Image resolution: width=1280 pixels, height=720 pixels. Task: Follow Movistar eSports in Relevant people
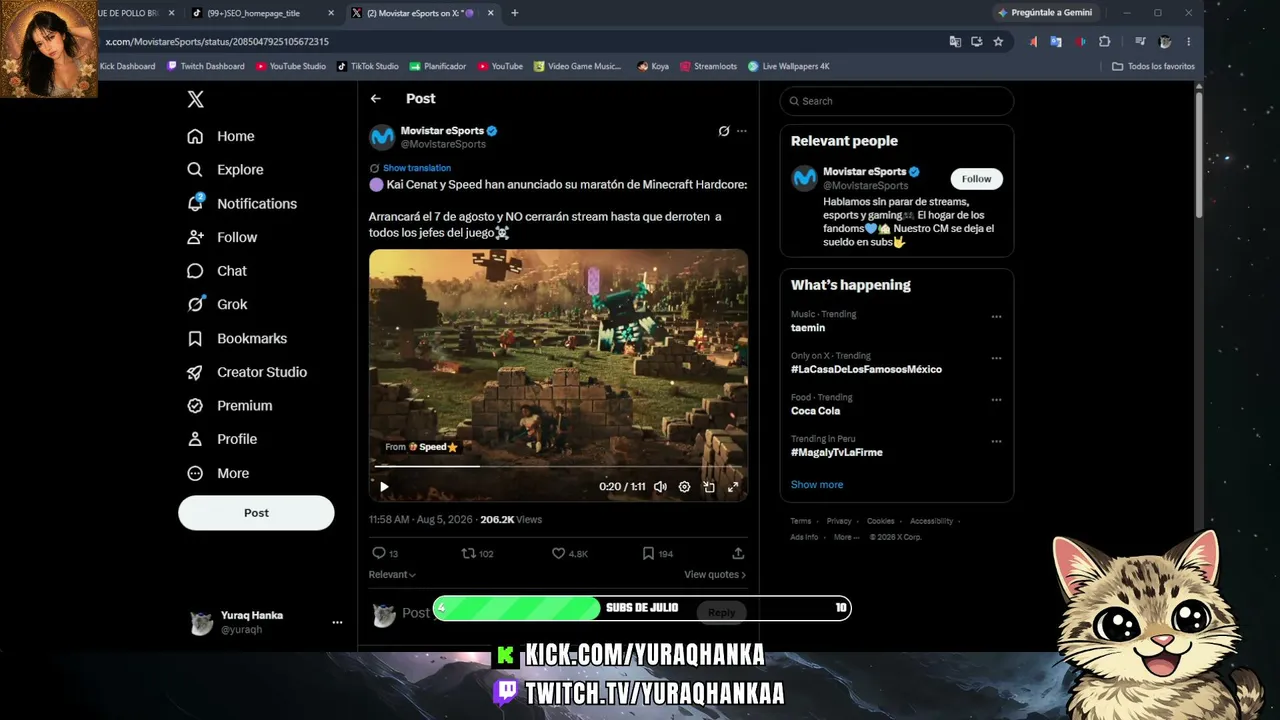pyautogui.click(x=976, y=179)
